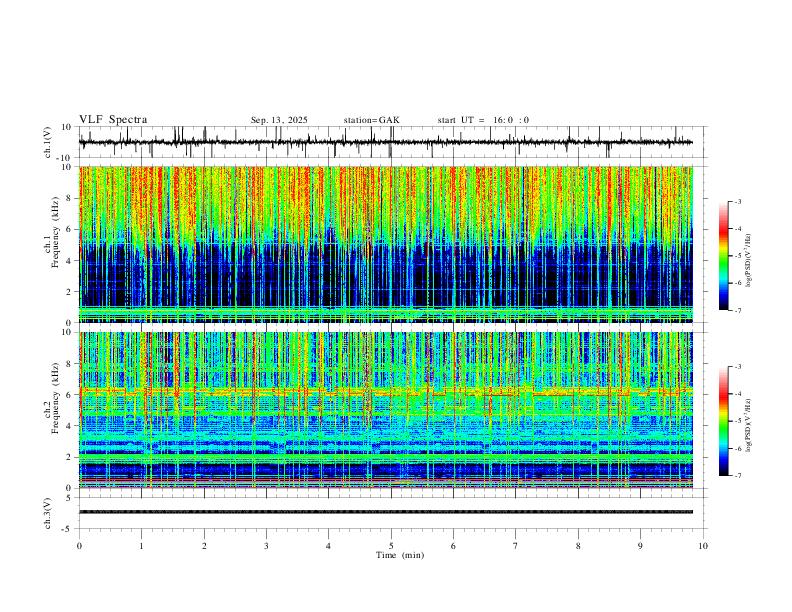This screenshot has width=792, height=612.
Task: Select the ch.2 "Frequency (kHz)" axis label
Action: point(56,398)
